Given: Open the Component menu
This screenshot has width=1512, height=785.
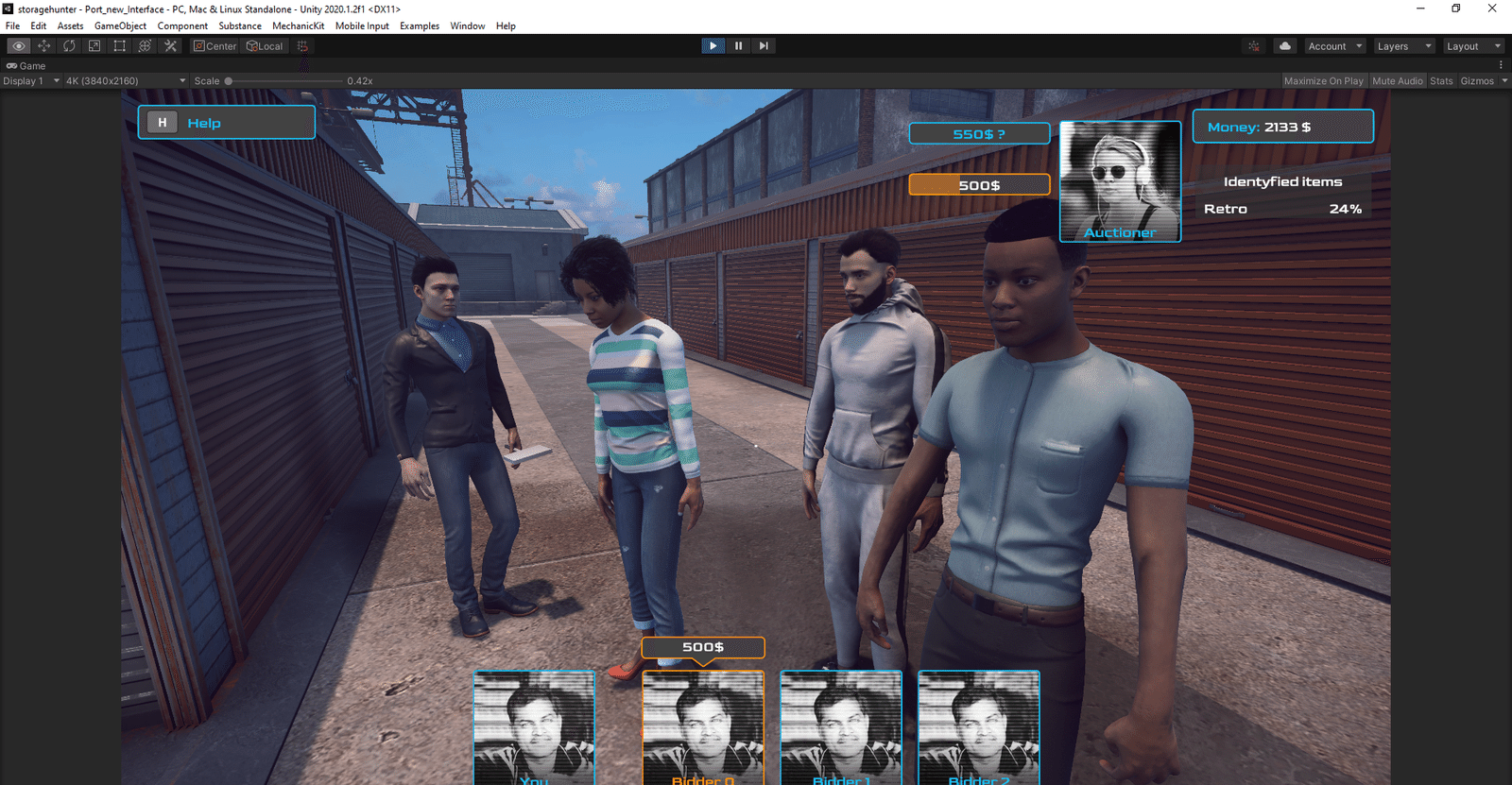Looking at the screenshot, I should (182, 26).
